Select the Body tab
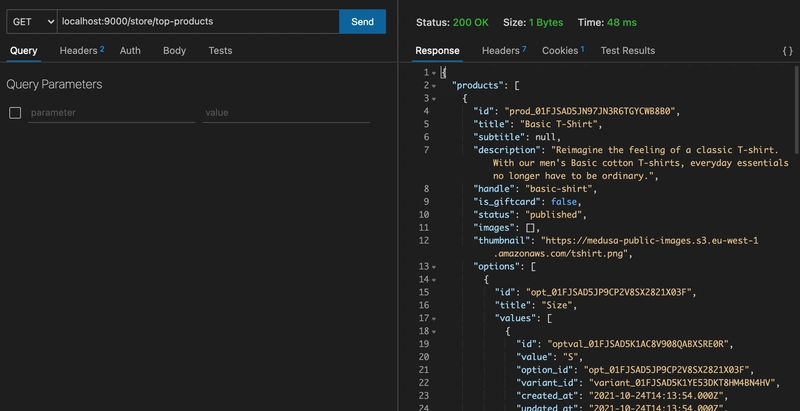This screenshot has height=411, width=800. click(x=174, y=50)
